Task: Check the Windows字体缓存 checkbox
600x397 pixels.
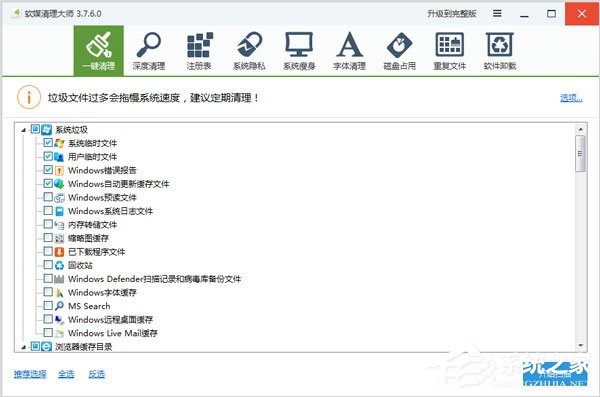Action: [48, 292]
